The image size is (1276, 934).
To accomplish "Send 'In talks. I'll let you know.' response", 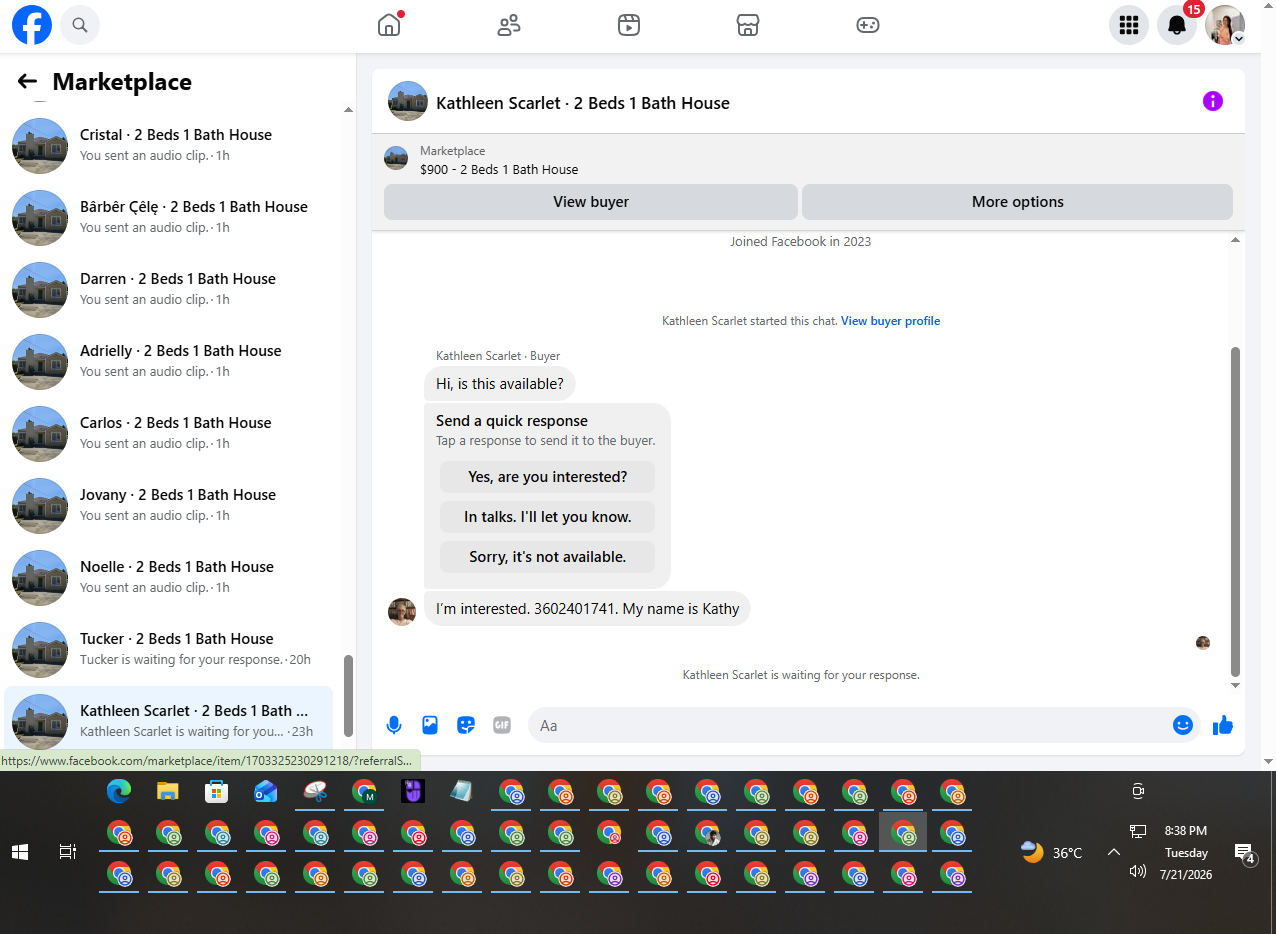I will [x=548, y=517].
